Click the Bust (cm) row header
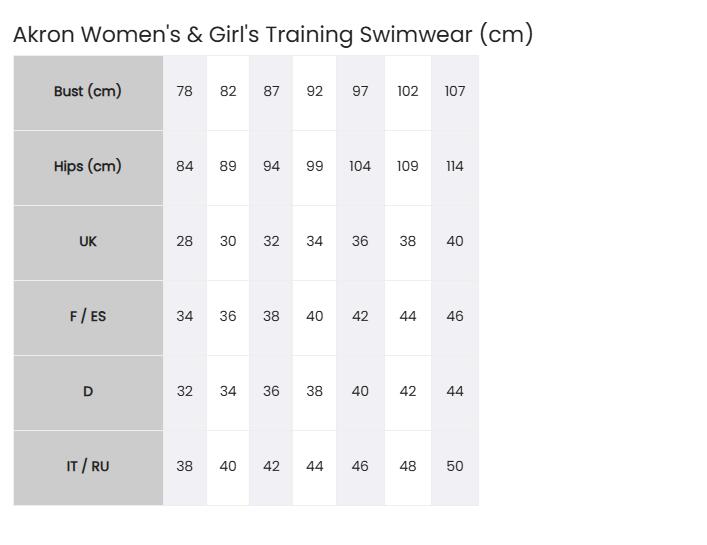Image resolution: width=707 pixels, height=545 pixels. tap(88, 93)
